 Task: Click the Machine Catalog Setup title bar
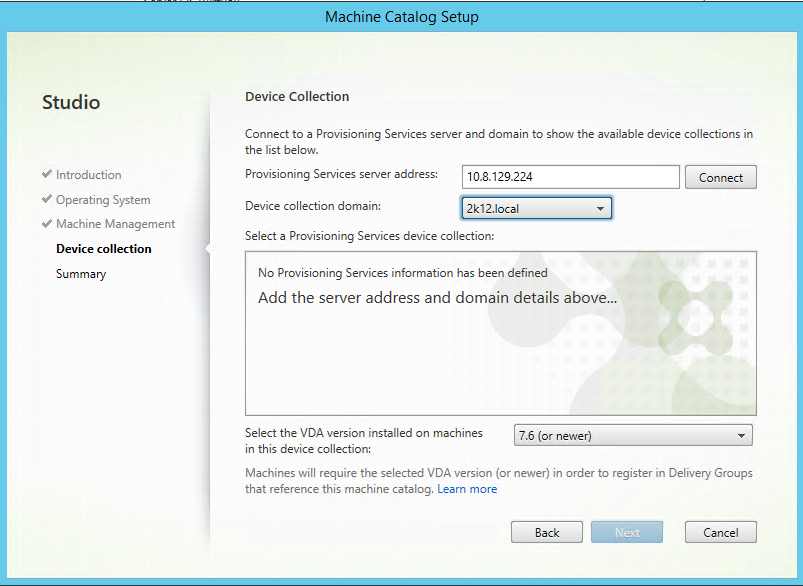(402, 17)
